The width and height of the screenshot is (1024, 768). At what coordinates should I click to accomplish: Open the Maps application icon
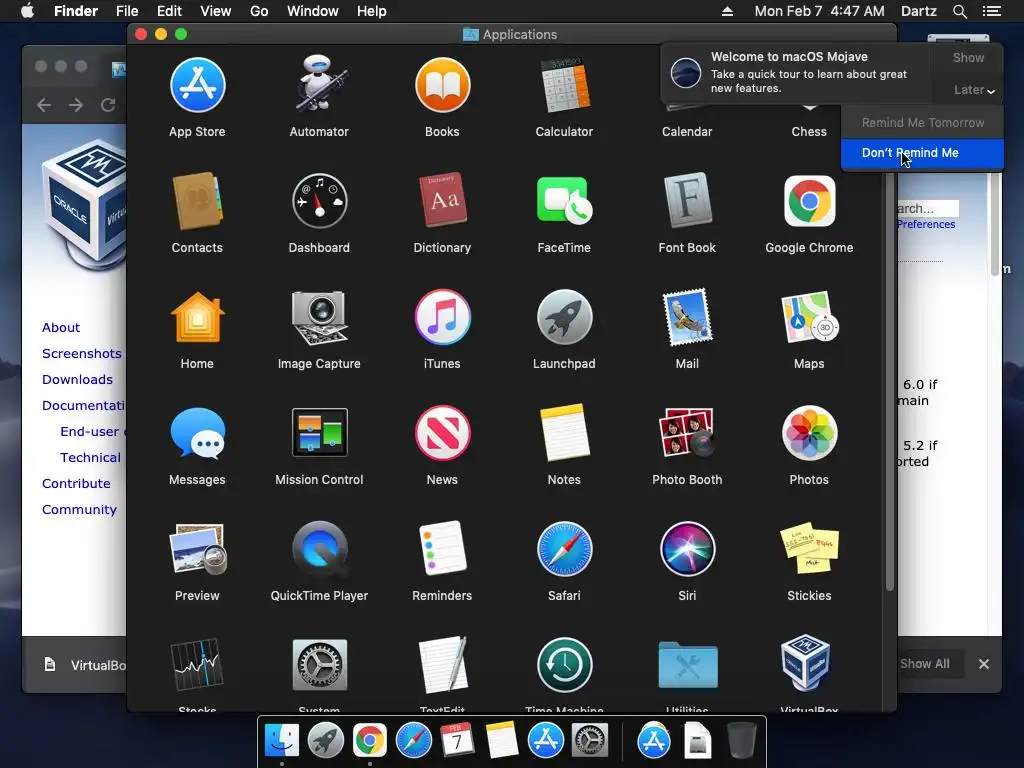809,317
